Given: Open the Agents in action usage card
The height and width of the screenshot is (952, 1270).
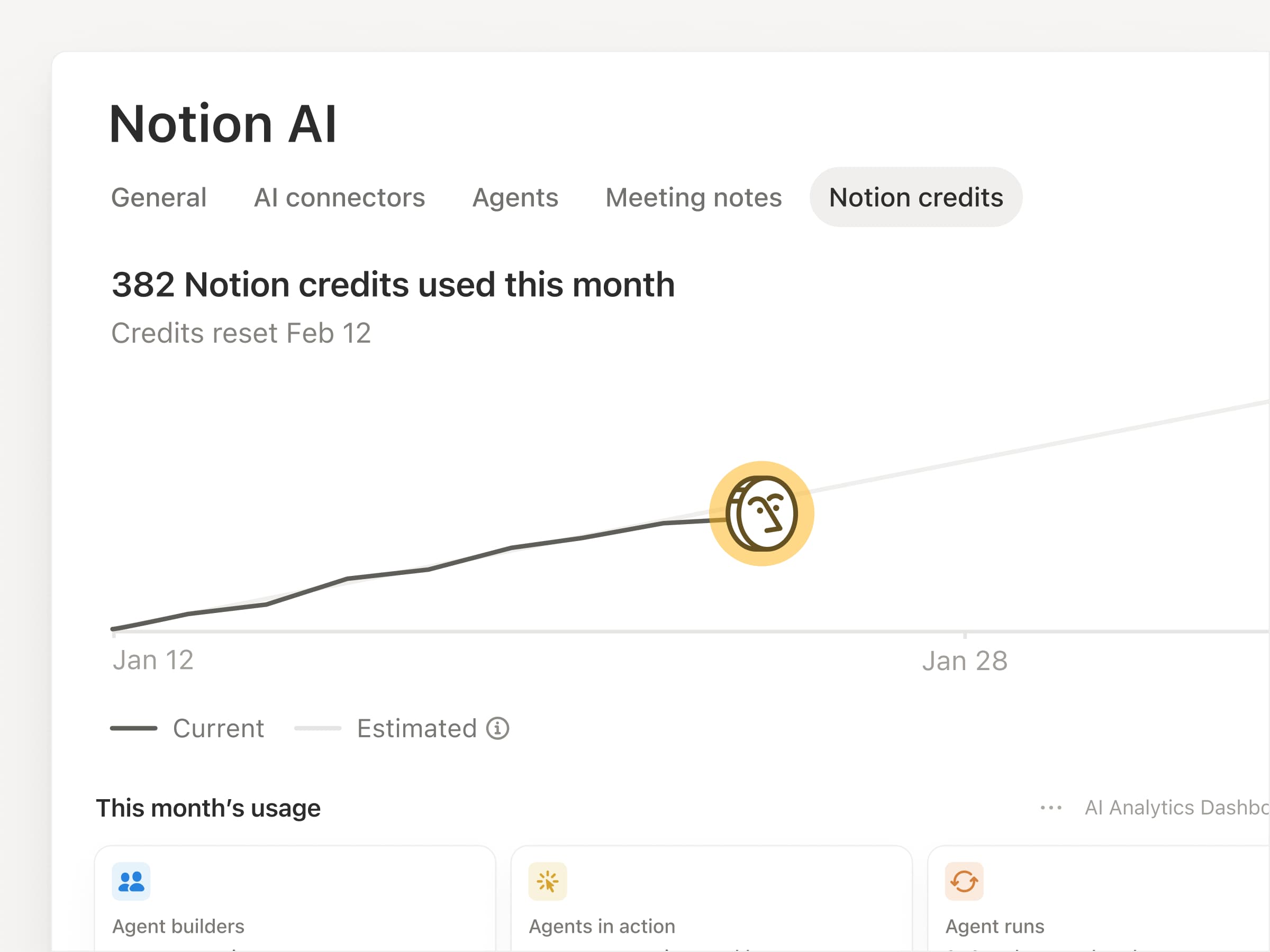Looking at the screenshot, I should (x=711, y=907).
